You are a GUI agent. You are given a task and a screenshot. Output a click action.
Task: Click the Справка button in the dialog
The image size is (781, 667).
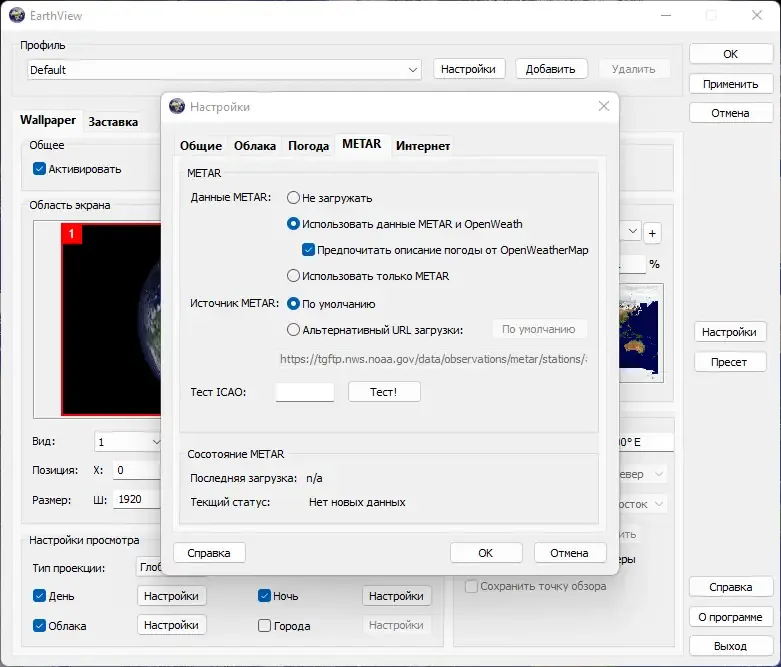pyautogui.click(x=209, y=552)
